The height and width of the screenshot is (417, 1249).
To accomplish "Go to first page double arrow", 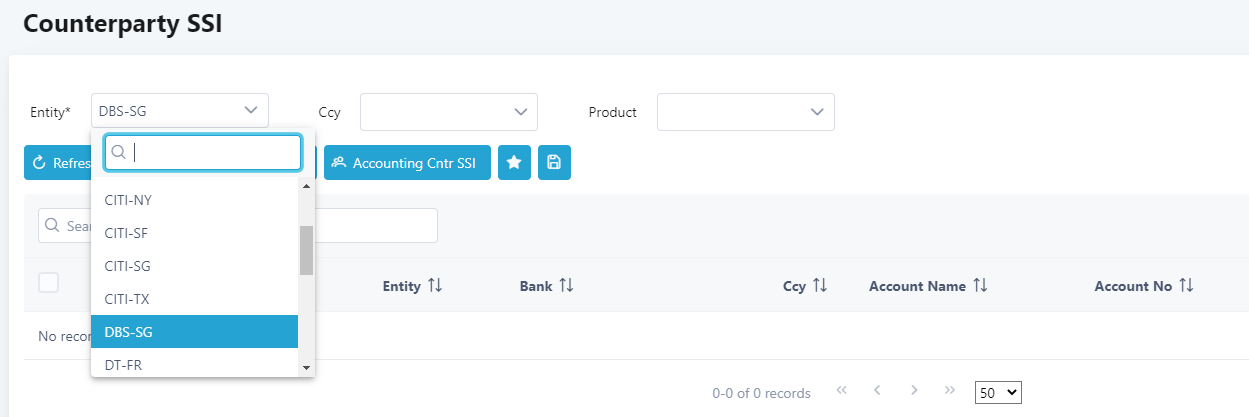I will pyautogui.click(x=842, y=390).
